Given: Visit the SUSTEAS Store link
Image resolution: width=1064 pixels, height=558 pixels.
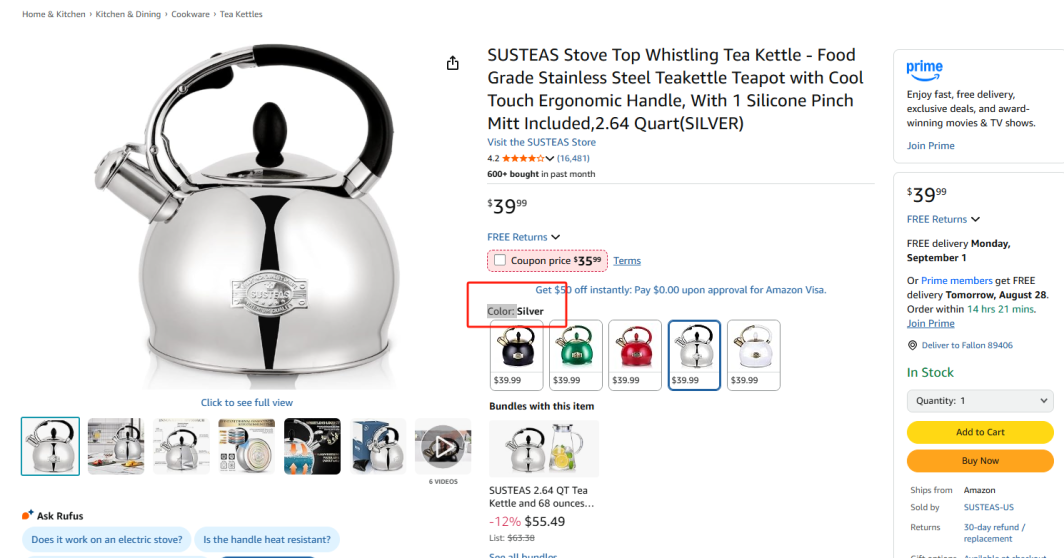Looking at the screenshot, I should click(541, 142).
